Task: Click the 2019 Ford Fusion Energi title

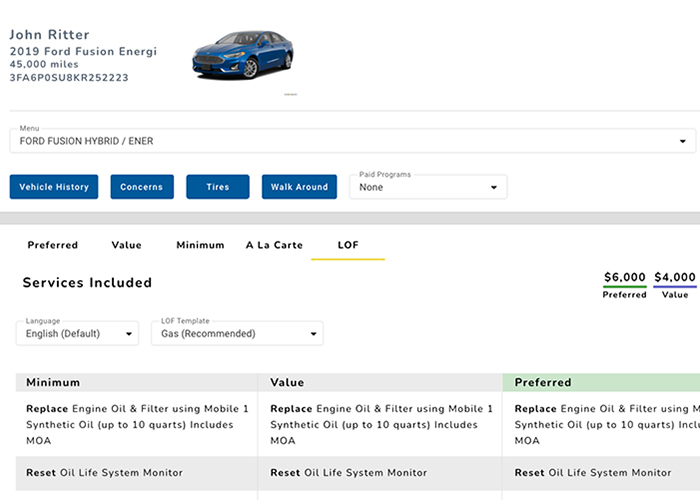Action: [83, 51]
